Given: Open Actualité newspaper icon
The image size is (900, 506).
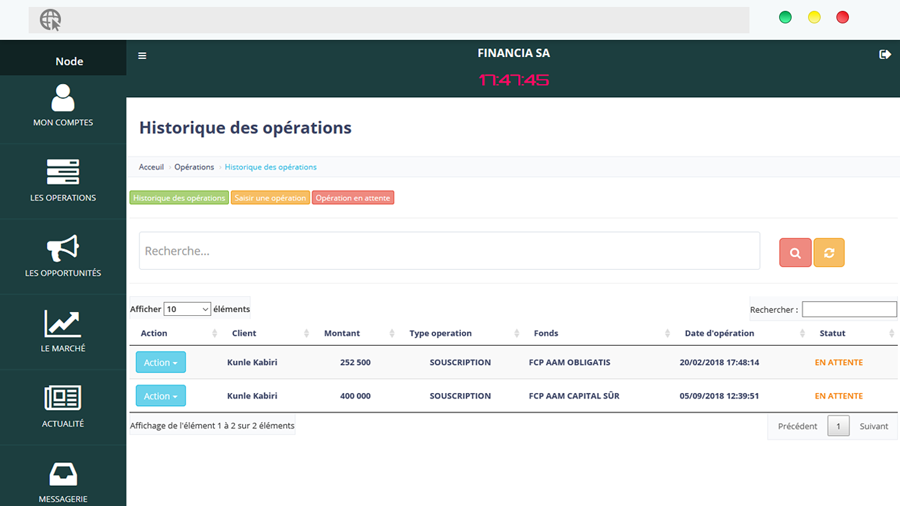Looking at the screenshot, I should pyautogui.click(x=63, y=398).
